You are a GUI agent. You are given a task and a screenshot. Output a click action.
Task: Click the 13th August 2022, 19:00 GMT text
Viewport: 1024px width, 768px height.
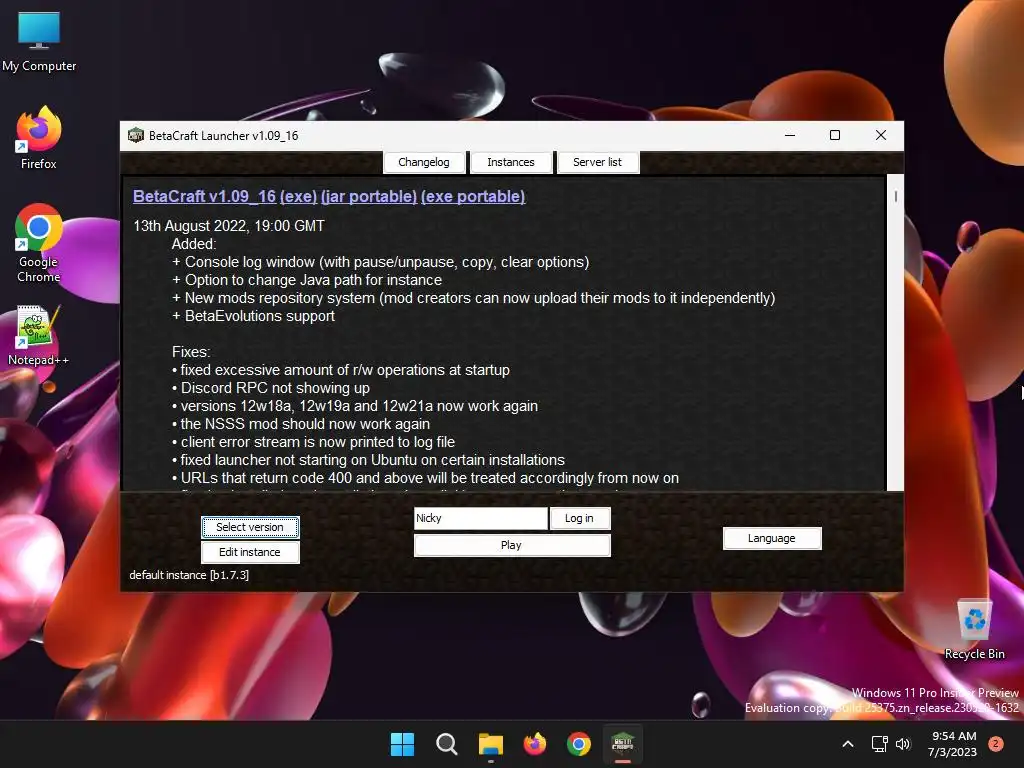pos(229,226)
